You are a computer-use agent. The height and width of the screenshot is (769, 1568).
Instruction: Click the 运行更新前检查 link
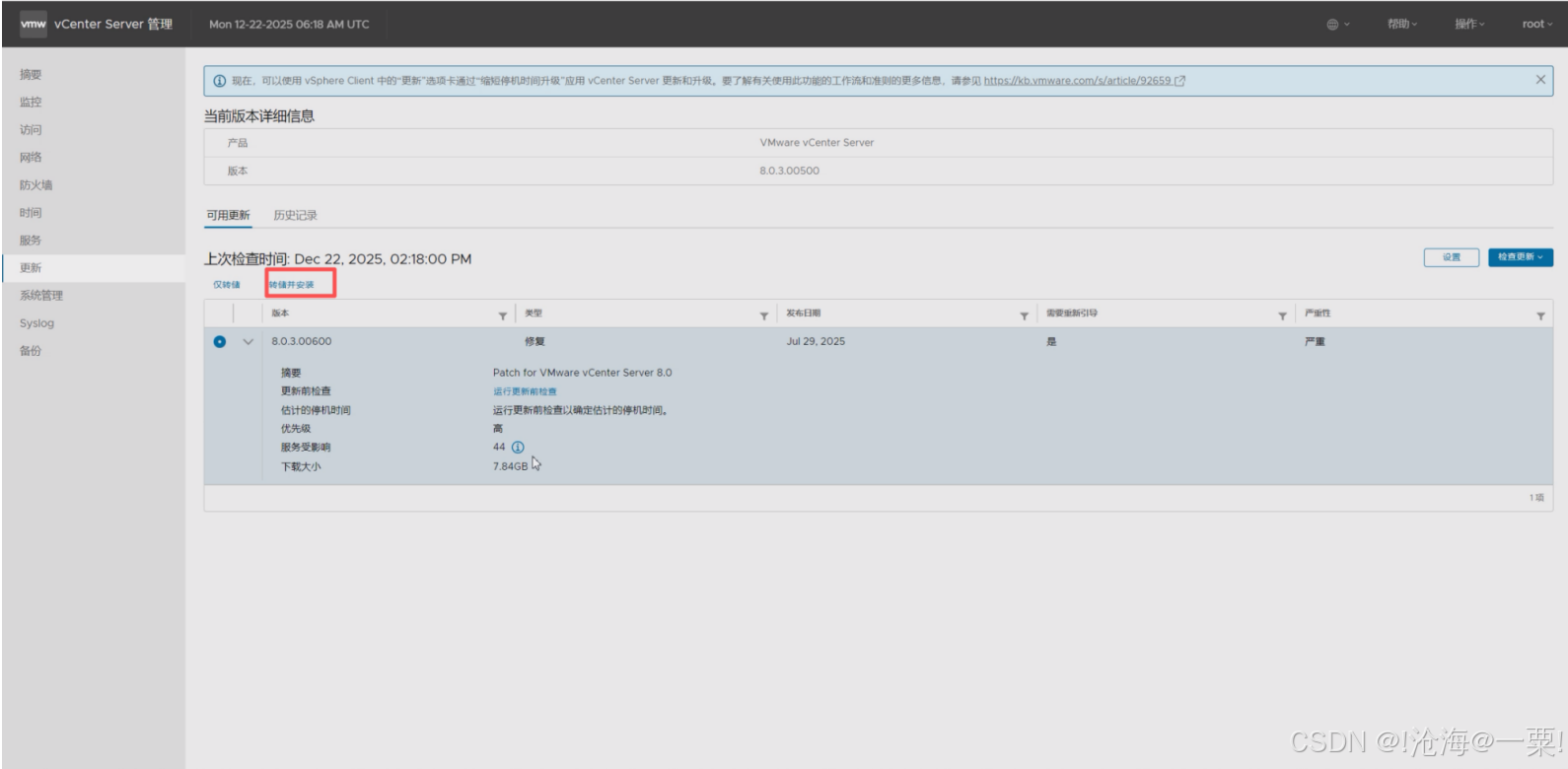525,391
